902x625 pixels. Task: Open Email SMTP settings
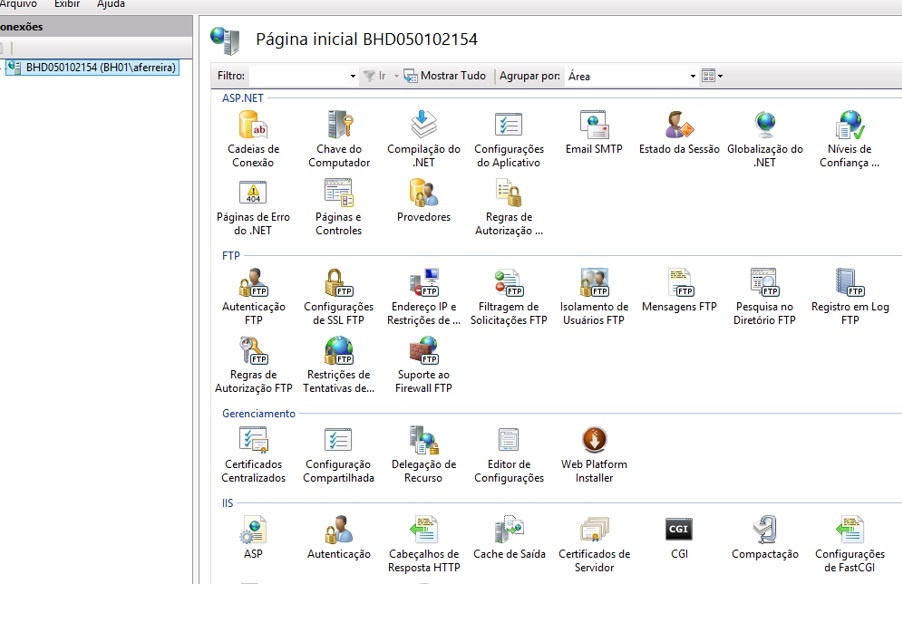(x=594, y=133)
